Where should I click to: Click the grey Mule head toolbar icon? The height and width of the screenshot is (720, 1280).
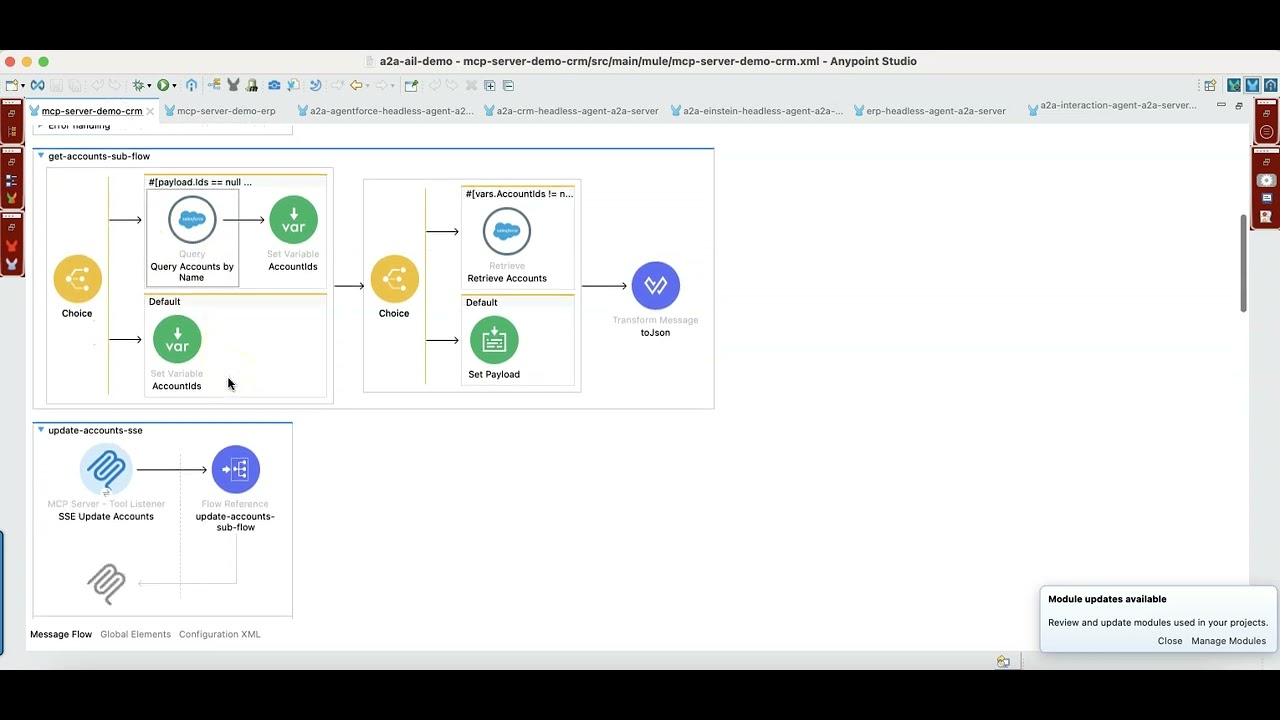tap(233, 85)
